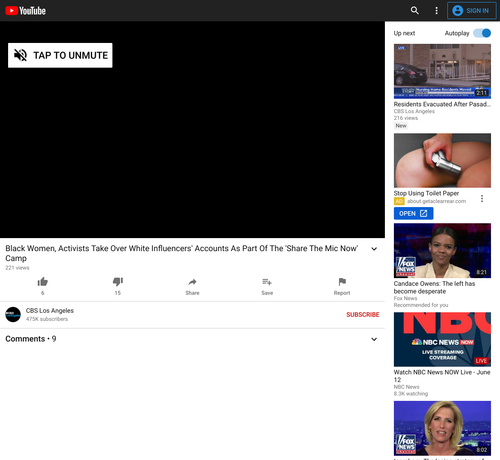500x460 pixels.
Task: Click the 'Stop Using Toilet Paper' ad title
Action: [426, 193]
